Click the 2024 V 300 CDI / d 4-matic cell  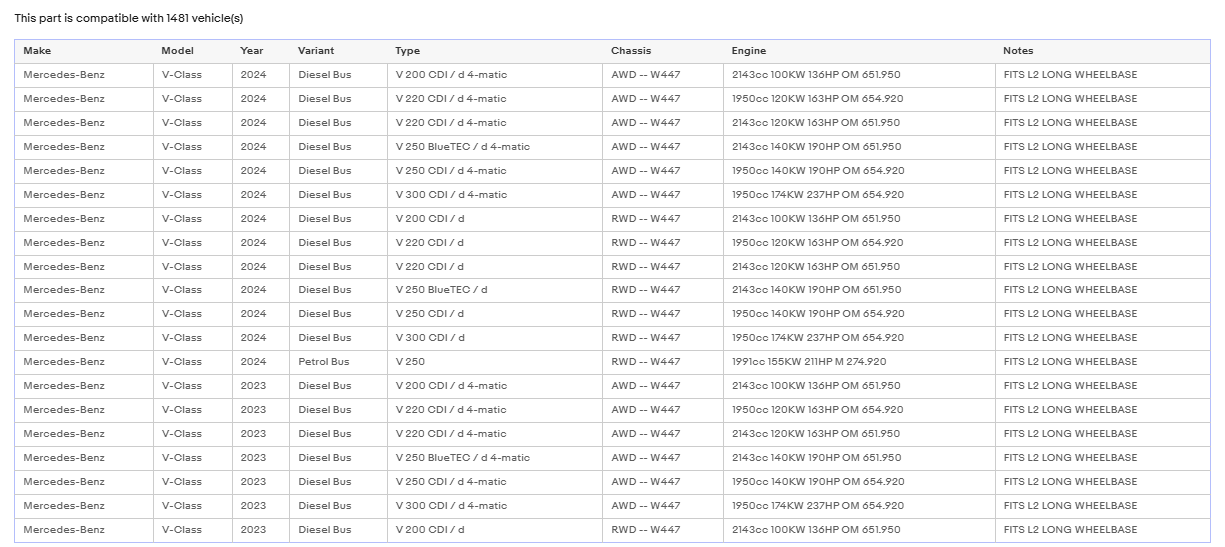[x=494, y=195]
